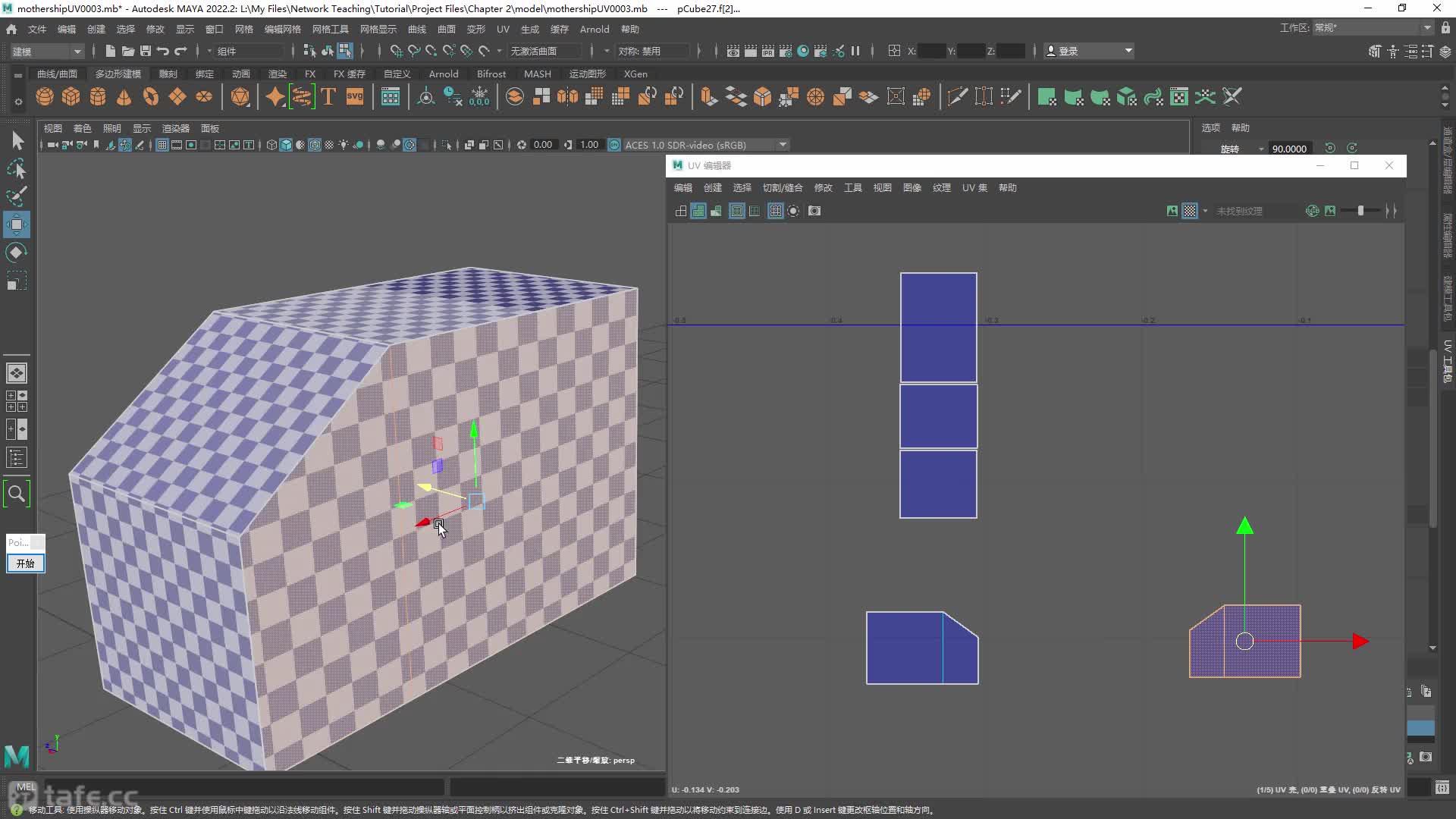This screenshot has height=819, width=1456.
Task: Select the Lasso tool in the toolbox
Action: pos(17,168)
